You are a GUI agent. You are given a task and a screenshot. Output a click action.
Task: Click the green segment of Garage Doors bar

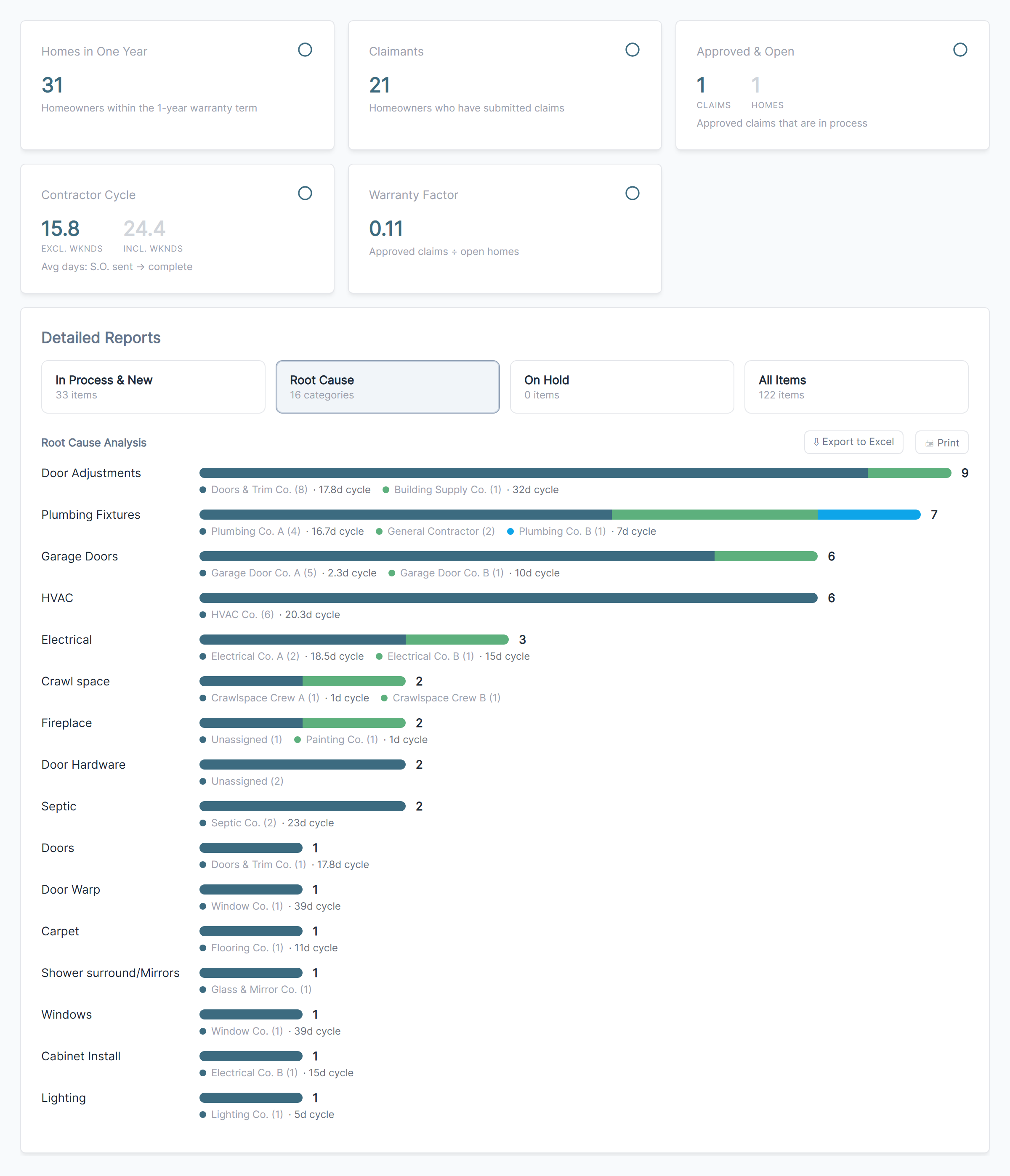point(766,556)
